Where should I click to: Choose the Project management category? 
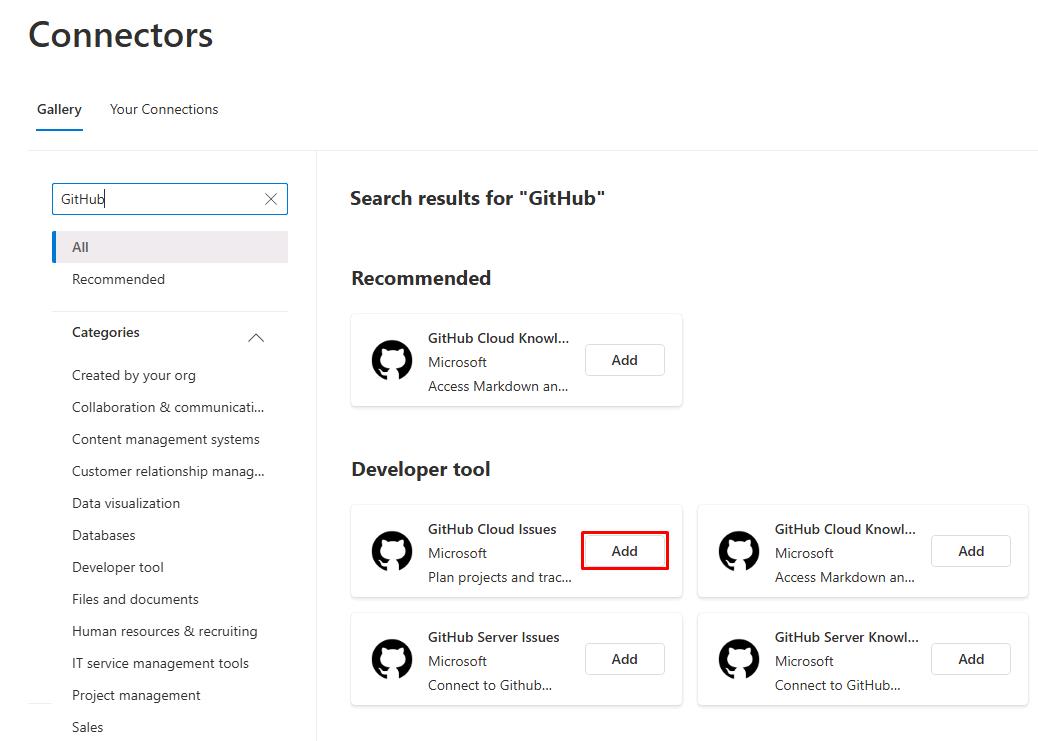click(136, 695)
